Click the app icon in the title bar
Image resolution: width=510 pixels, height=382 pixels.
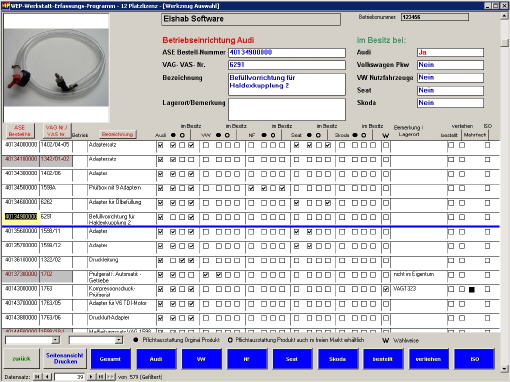pyautogui.click(x=6, y=6)
